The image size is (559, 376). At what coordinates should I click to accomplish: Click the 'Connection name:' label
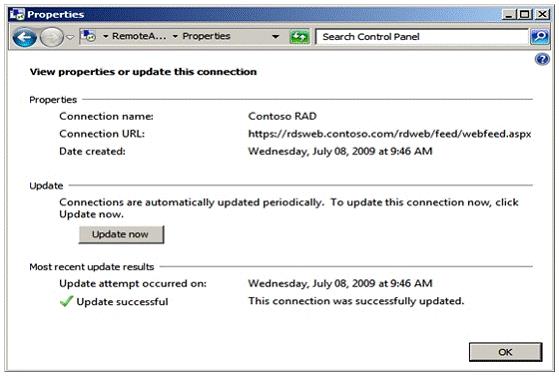(x=106, y=116)
